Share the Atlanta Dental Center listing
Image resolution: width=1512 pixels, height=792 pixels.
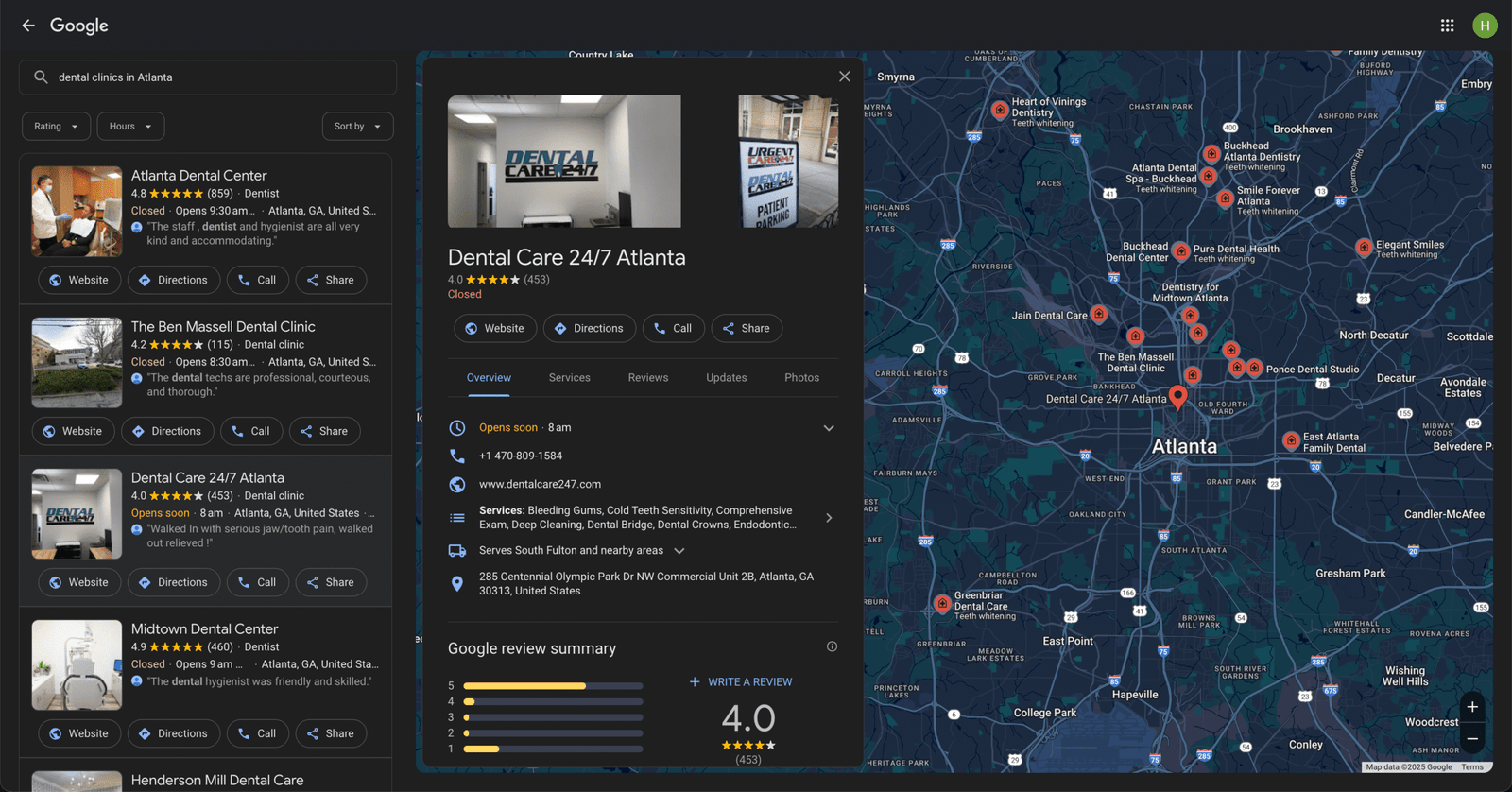pyautogui.click(x=331, y=280)
